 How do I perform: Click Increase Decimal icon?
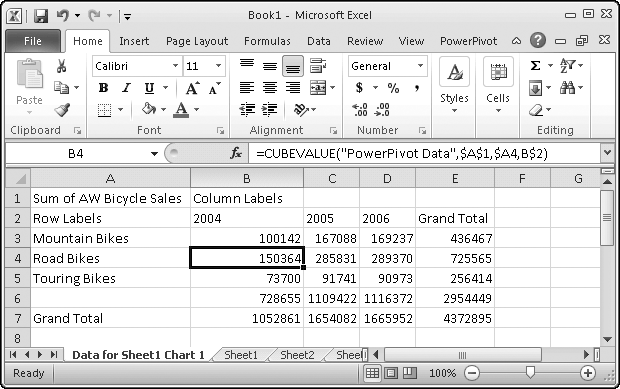click(360, 110)
